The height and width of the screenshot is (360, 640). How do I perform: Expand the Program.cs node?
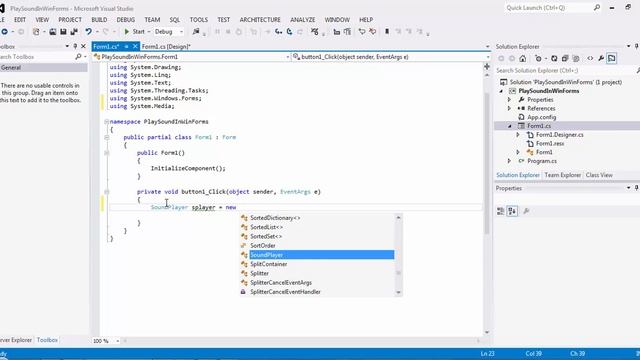tap(509, 161)
